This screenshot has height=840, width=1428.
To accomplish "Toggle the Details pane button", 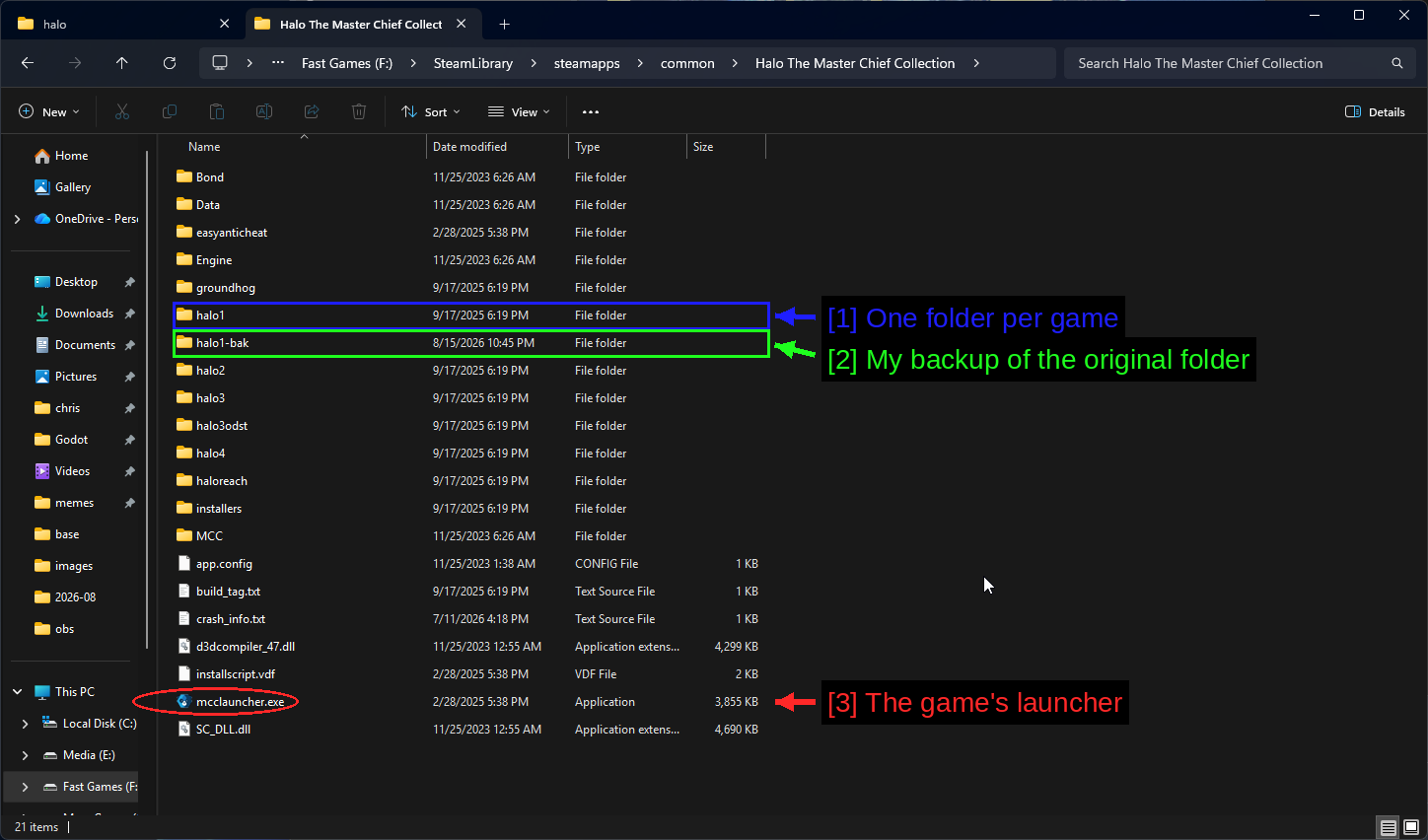I will click(x=1376, y=112).
